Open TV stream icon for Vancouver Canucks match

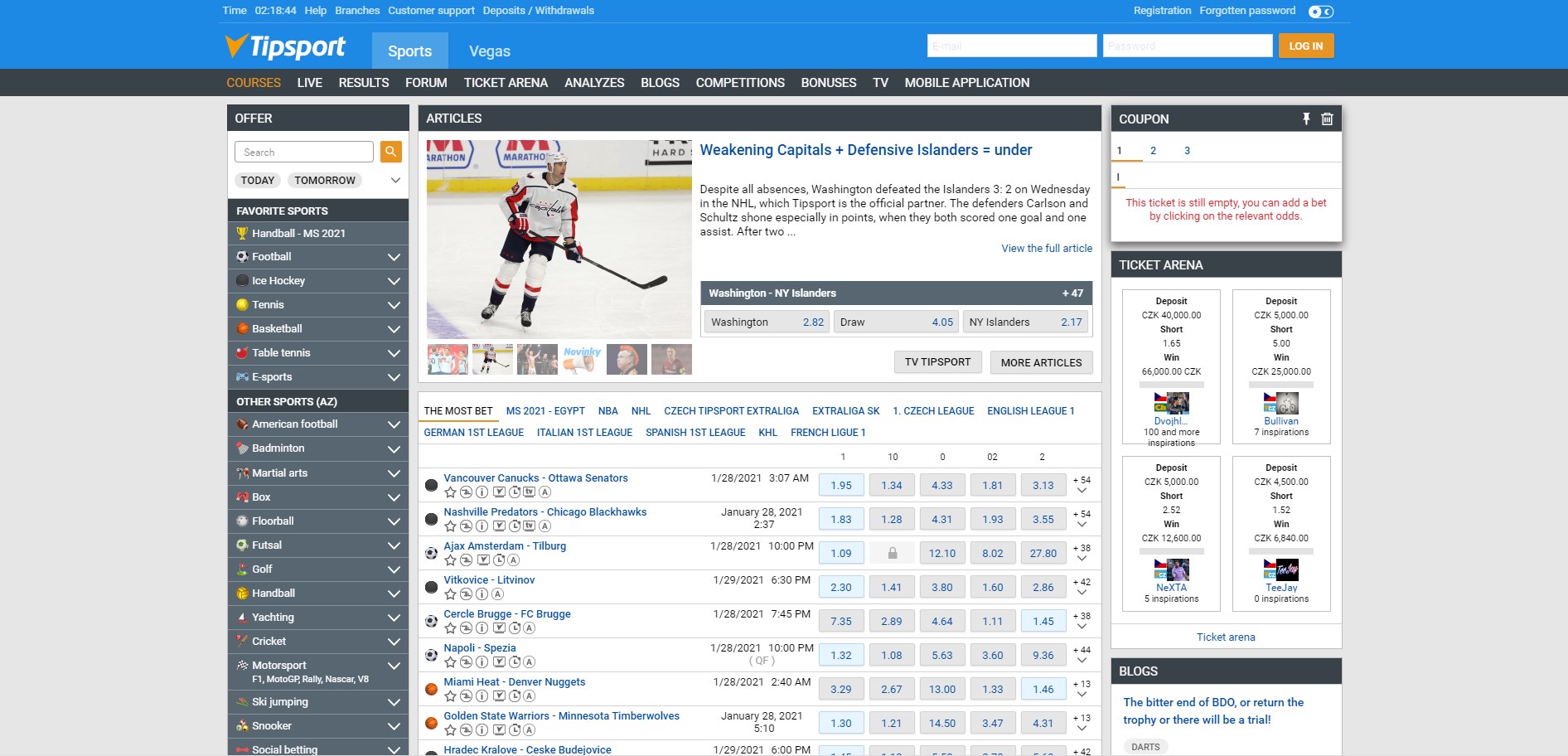[529, 492]
